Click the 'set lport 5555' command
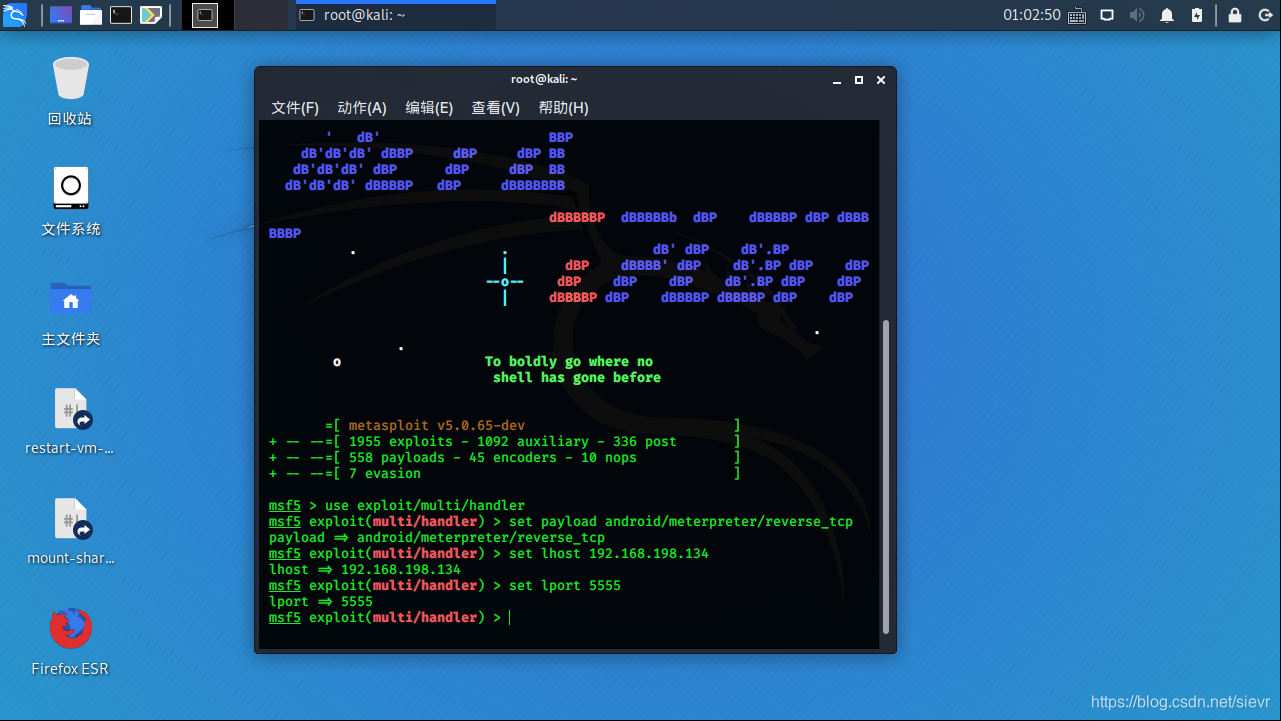This screenshot has width=1281, height=721. [565, 585]
